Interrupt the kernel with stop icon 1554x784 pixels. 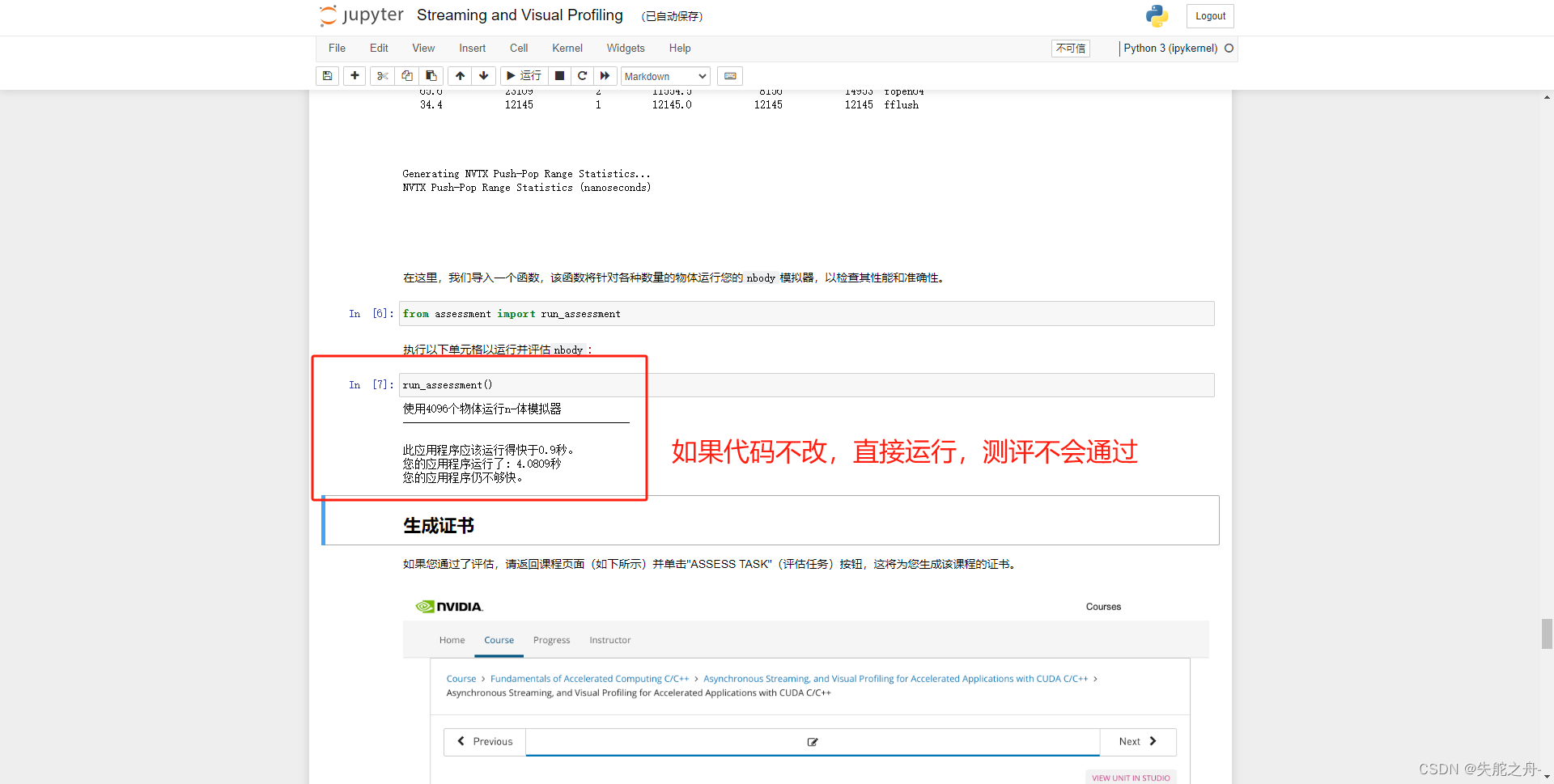[x=559, y=76]
